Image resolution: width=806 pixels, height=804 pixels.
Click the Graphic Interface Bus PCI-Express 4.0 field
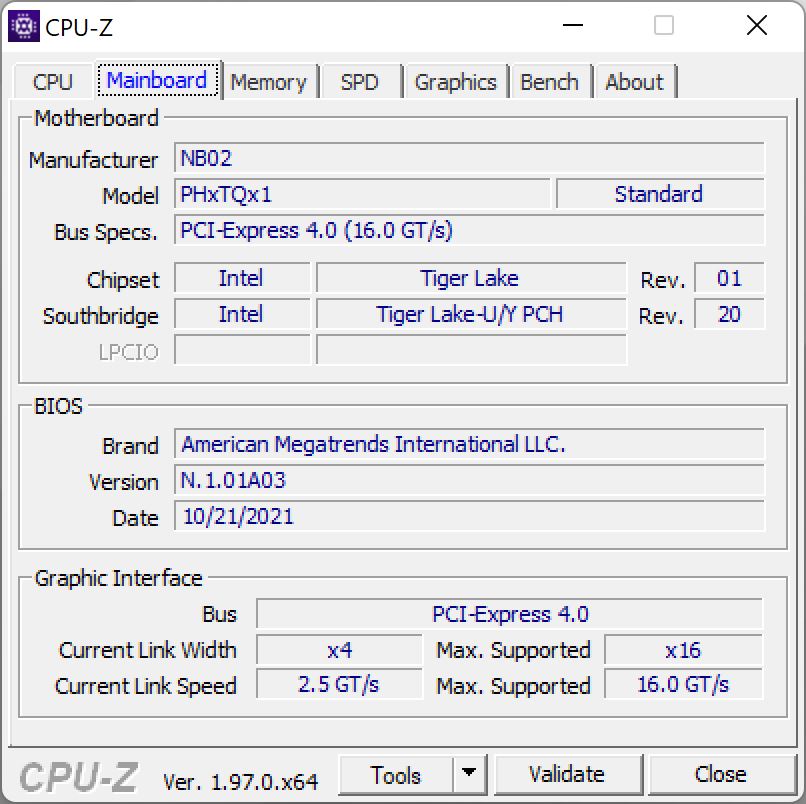click(509, 614)
